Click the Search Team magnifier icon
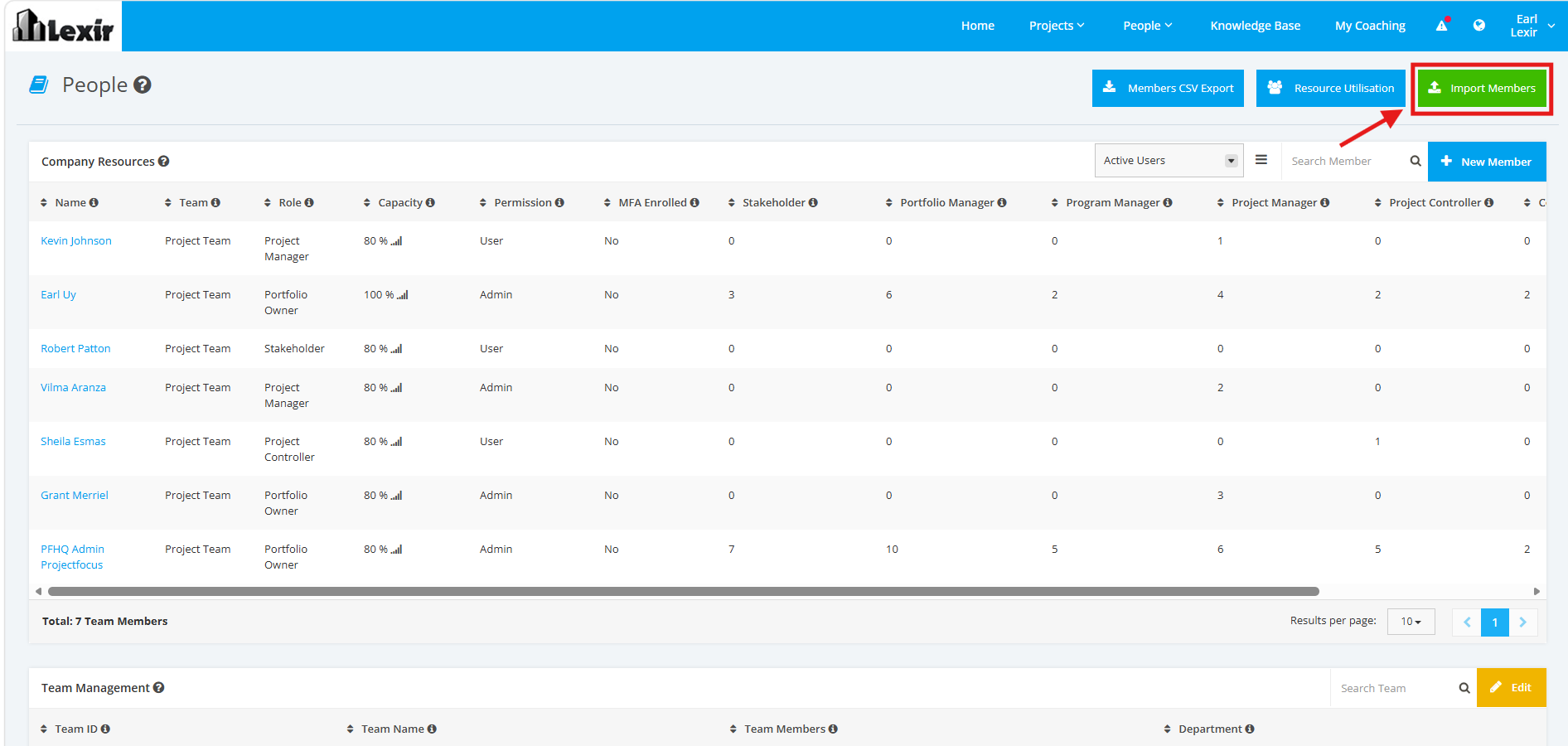 pos(1464,688)
